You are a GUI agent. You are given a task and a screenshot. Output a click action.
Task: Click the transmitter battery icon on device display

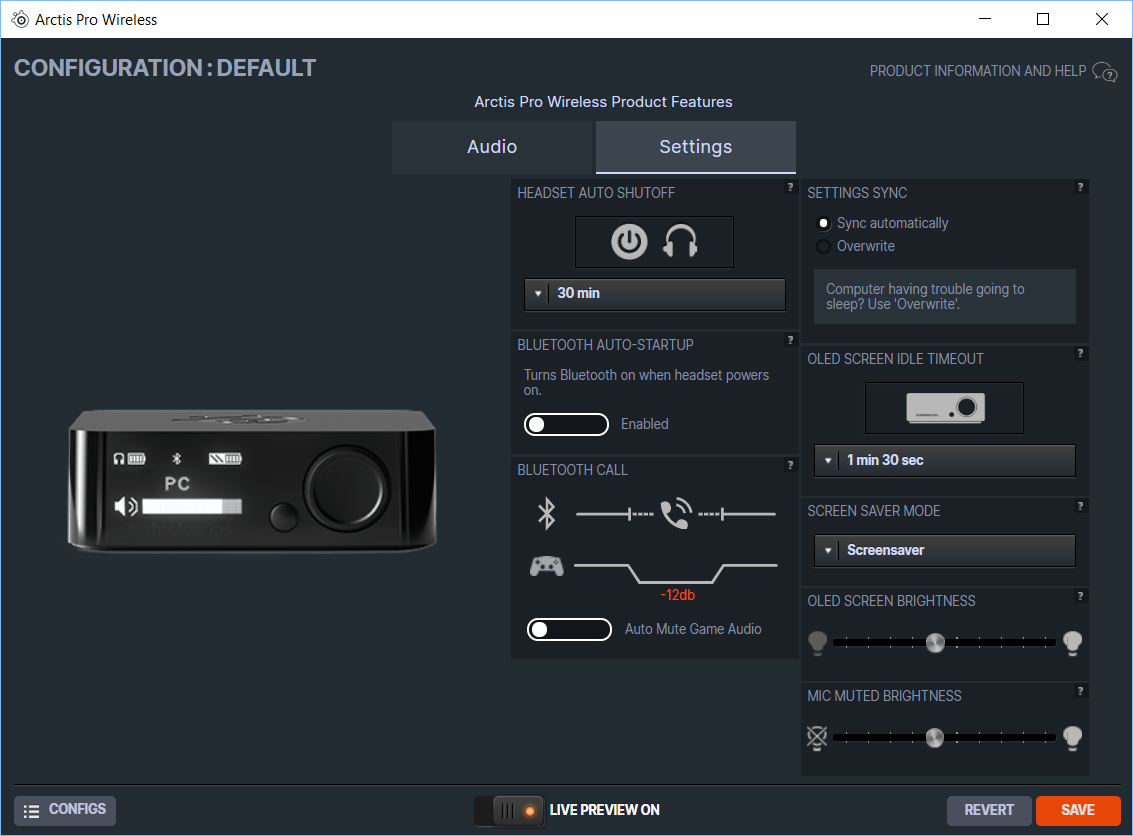click(x=225, y=459)
